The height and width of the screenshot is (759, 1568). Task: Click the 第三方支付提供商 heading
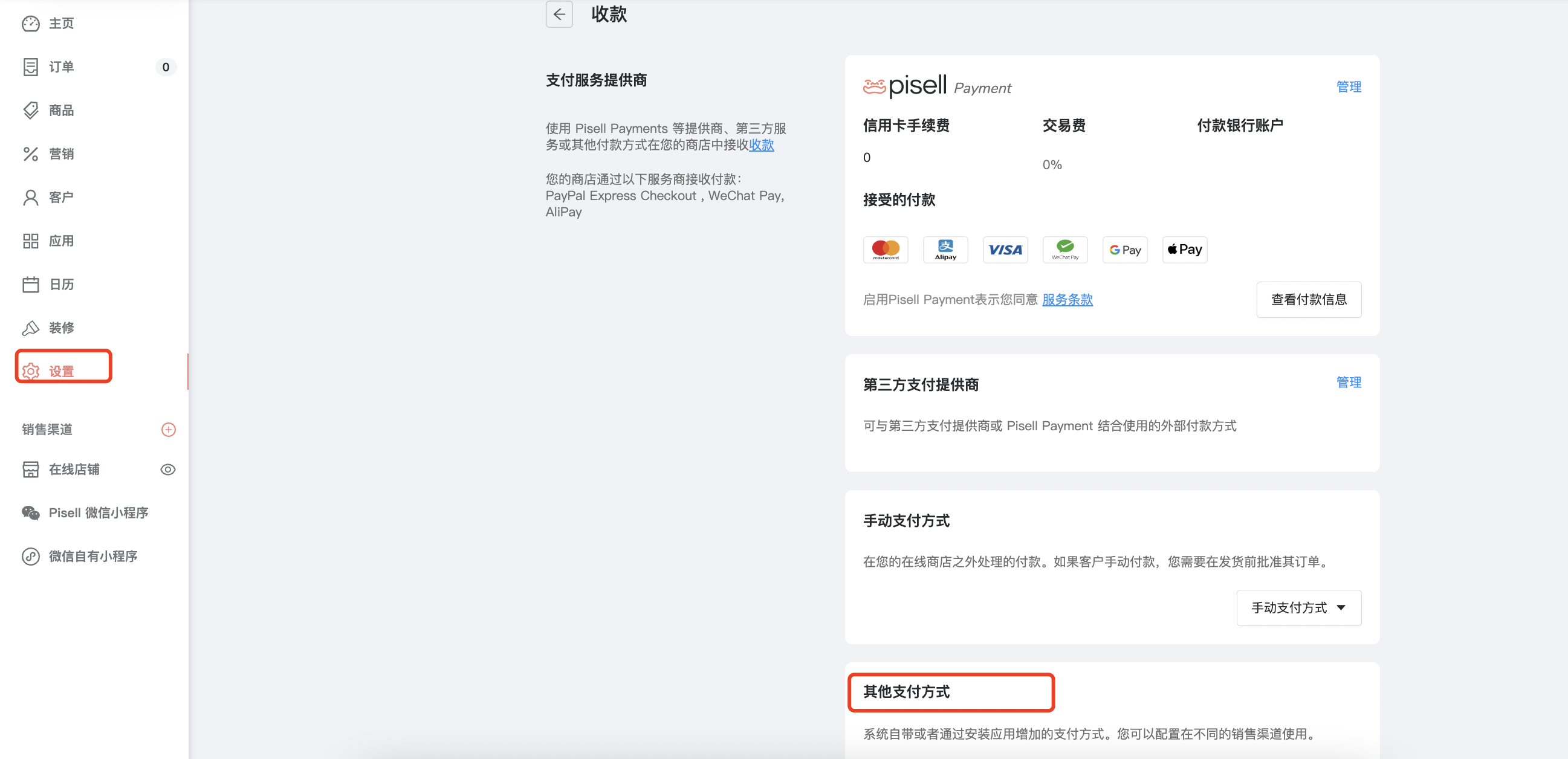coord(921,385)
